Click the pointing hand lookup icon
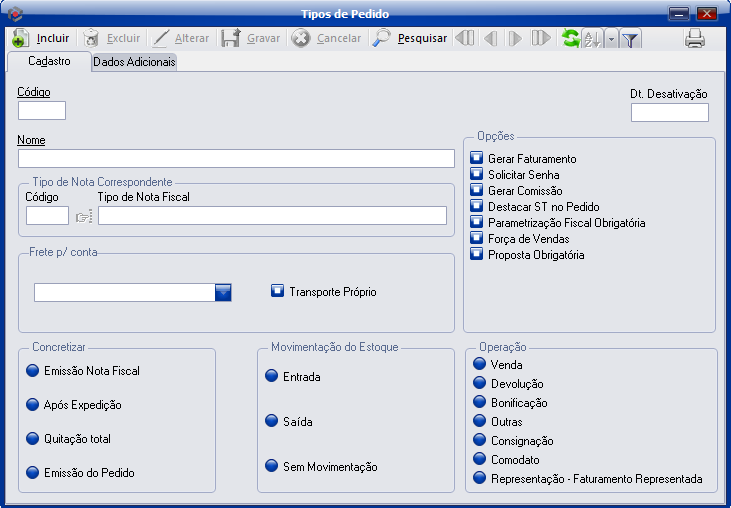This screenshot has width=731, height=508. pyautogui.click(x=83, y=216)
